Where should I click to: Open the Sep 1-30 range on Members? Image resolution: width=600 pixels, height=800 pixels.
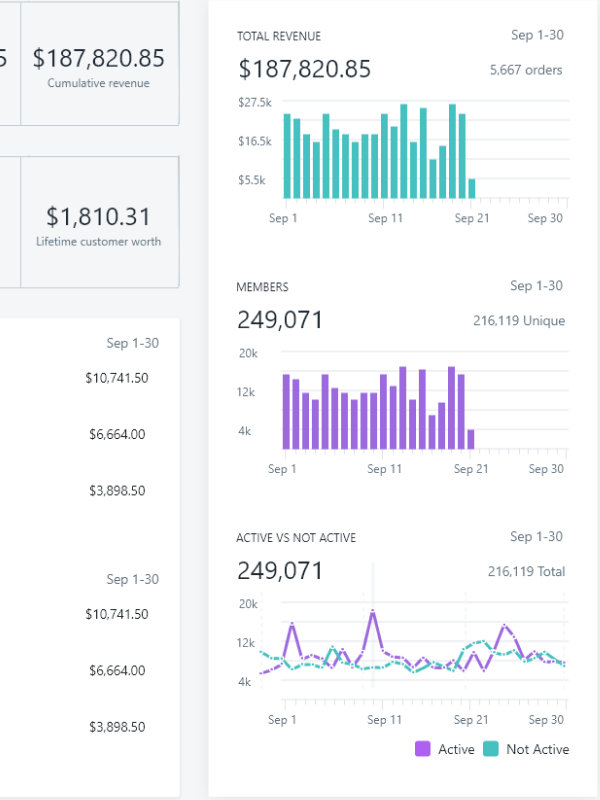coord(536,285)
